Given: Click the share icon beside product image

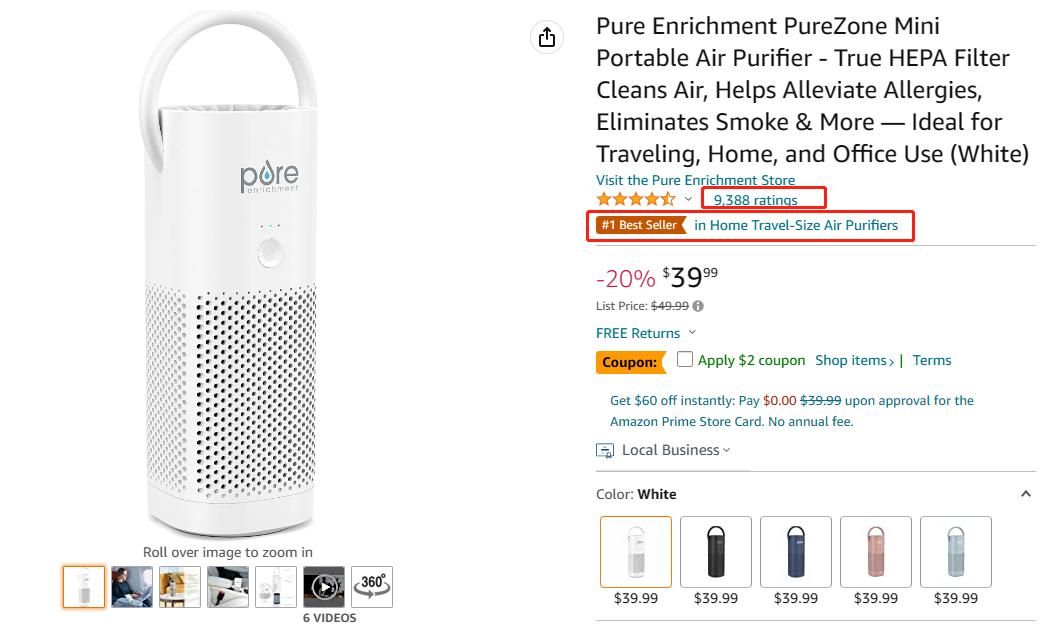Looking at the screenshot, I should tap(547, 37).
